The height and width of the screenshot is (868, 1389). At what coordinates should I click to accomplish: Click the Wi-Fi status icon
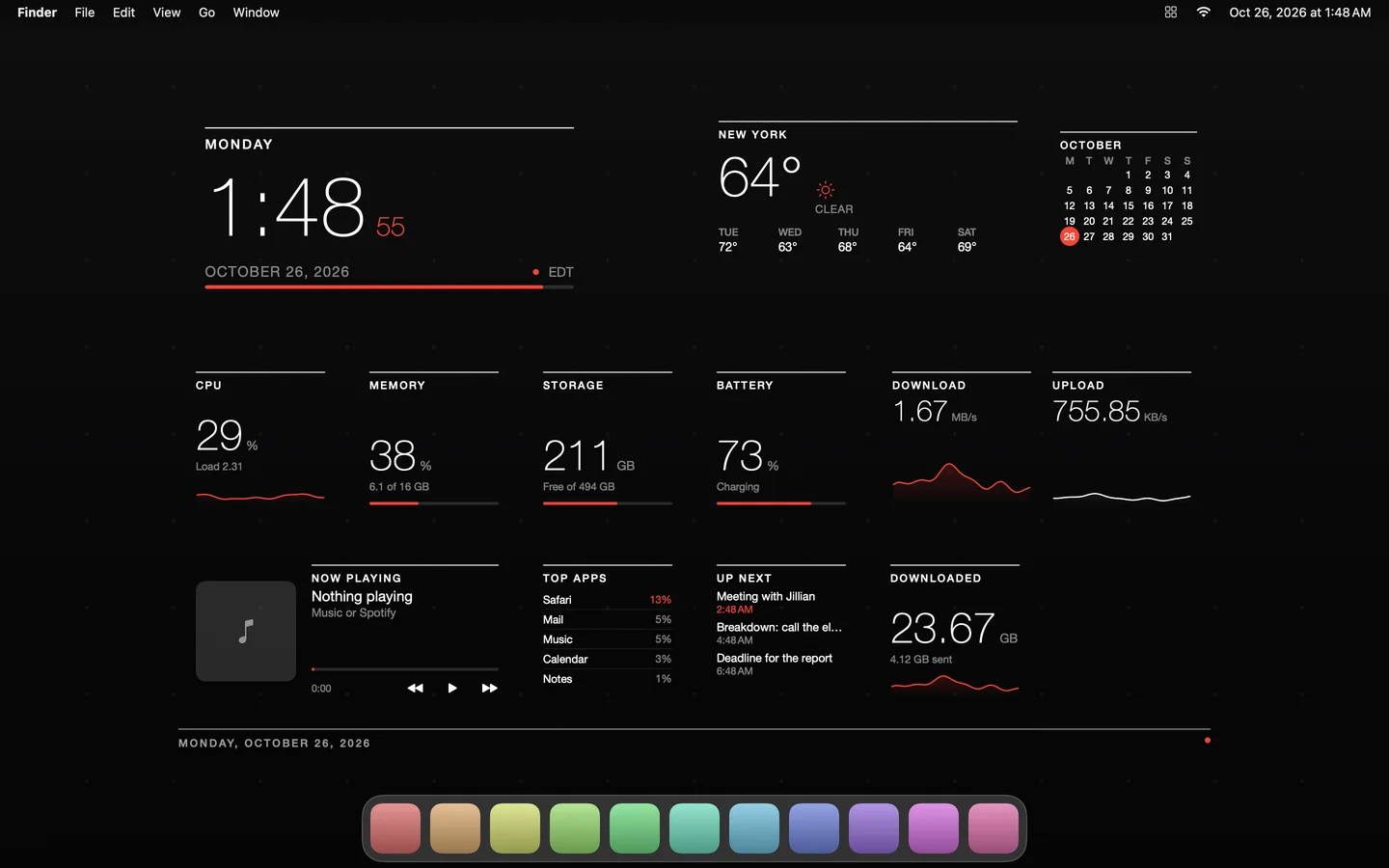coord(1203,13)
